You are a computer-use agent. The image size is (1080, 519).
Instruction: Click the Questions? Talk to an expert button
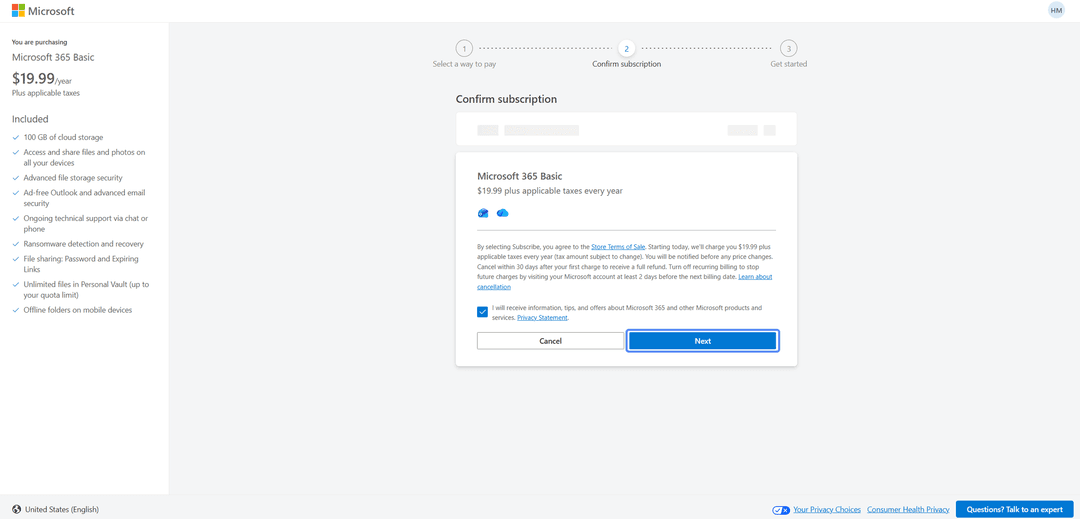tap(1015, 510)
